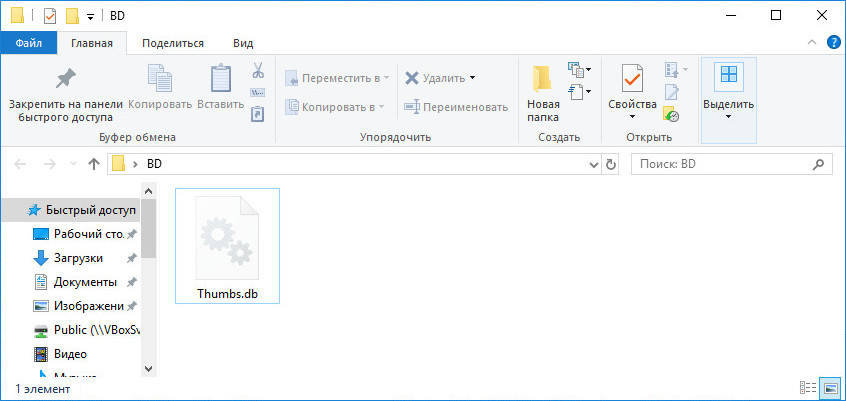Click the forward navigation arrow
846x401 pixels.
click(49, 164)
